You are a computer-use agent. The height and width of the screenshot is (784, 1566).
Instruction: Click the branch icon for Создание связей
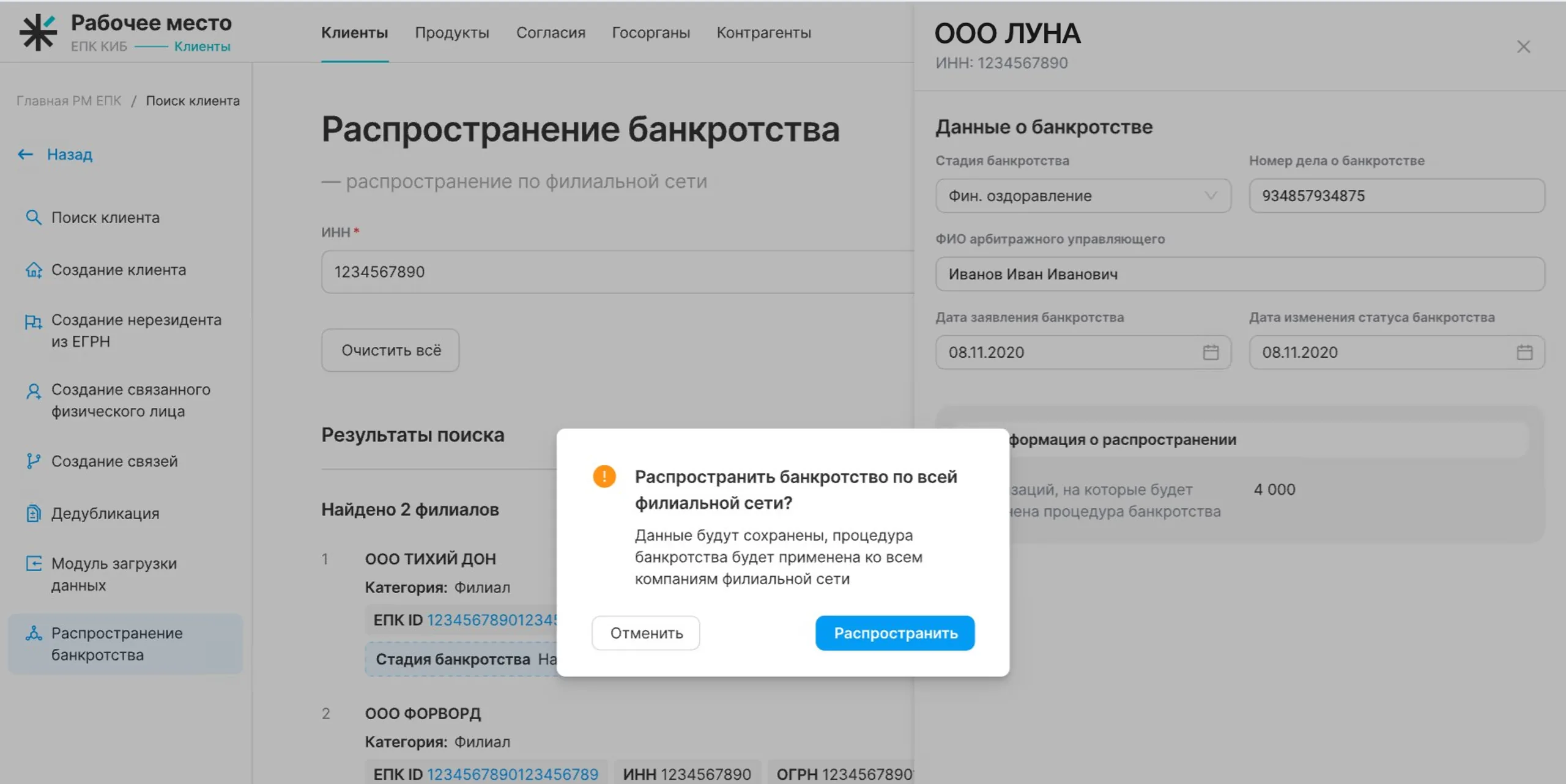tap(34, 461)
